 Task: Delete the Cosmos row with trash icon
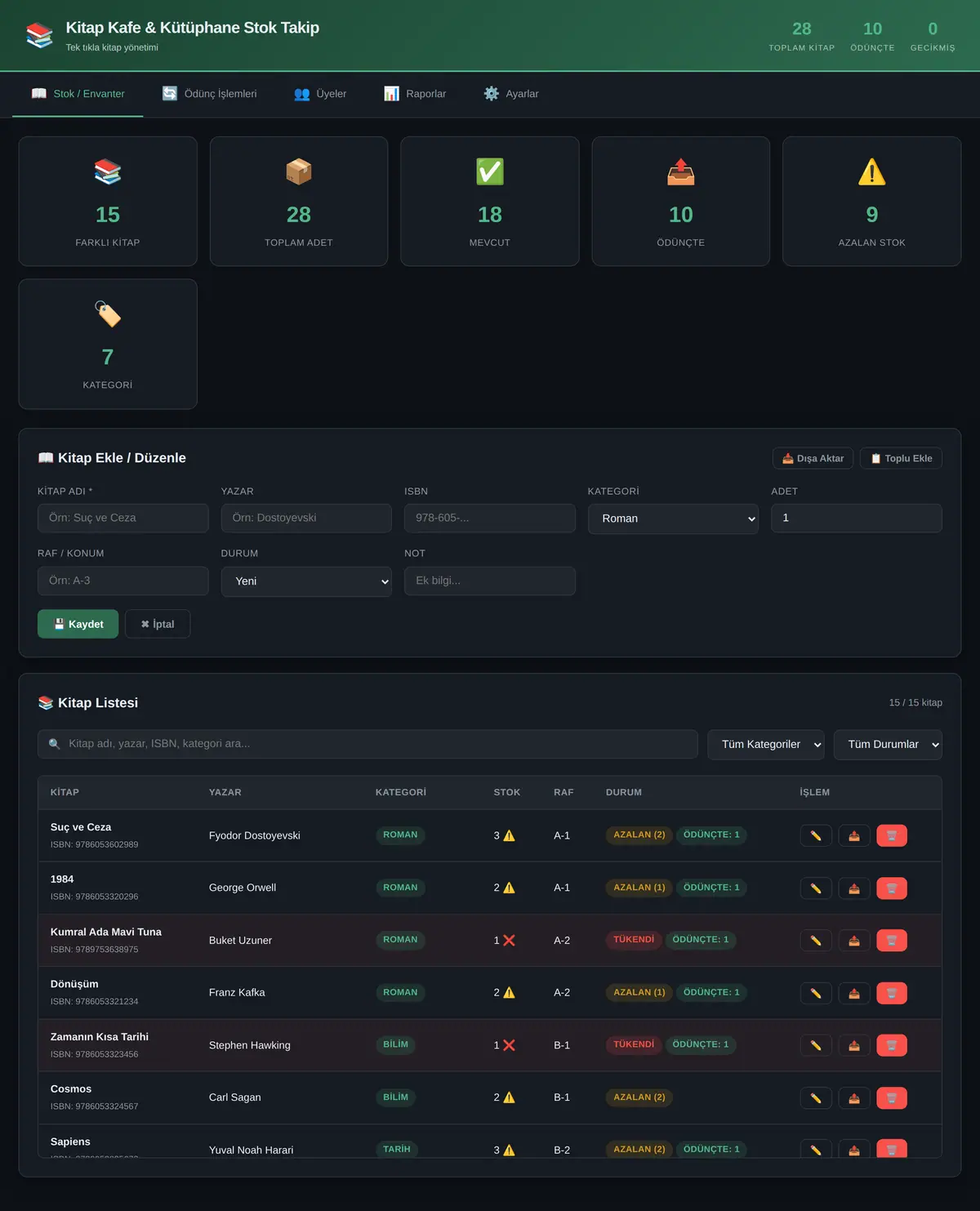pyautogui.click(x=892, y=1098)
